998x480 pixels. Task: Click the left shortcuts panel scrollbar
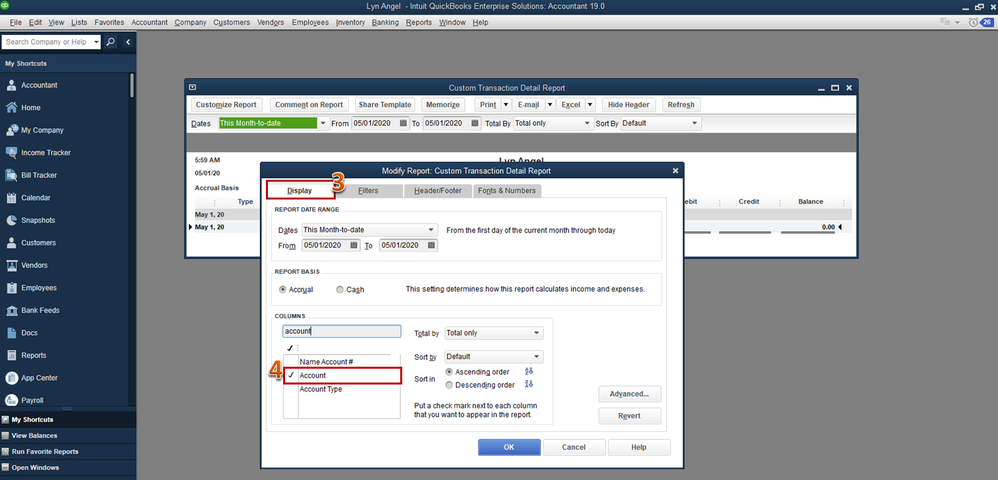[x=132, y=84]
